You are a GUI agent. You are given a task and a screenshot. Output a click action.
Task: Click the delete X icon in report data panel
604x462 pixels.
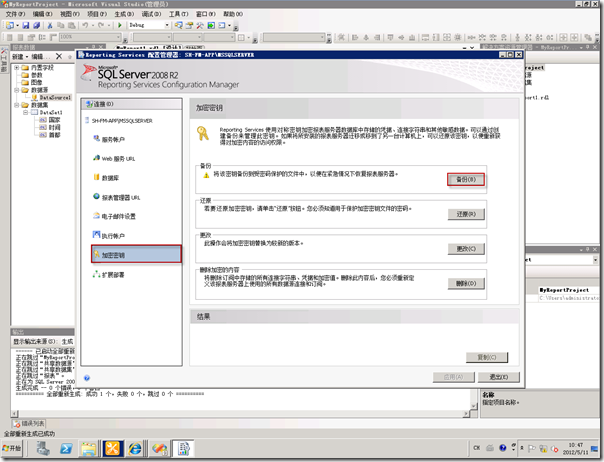(59, 56)
